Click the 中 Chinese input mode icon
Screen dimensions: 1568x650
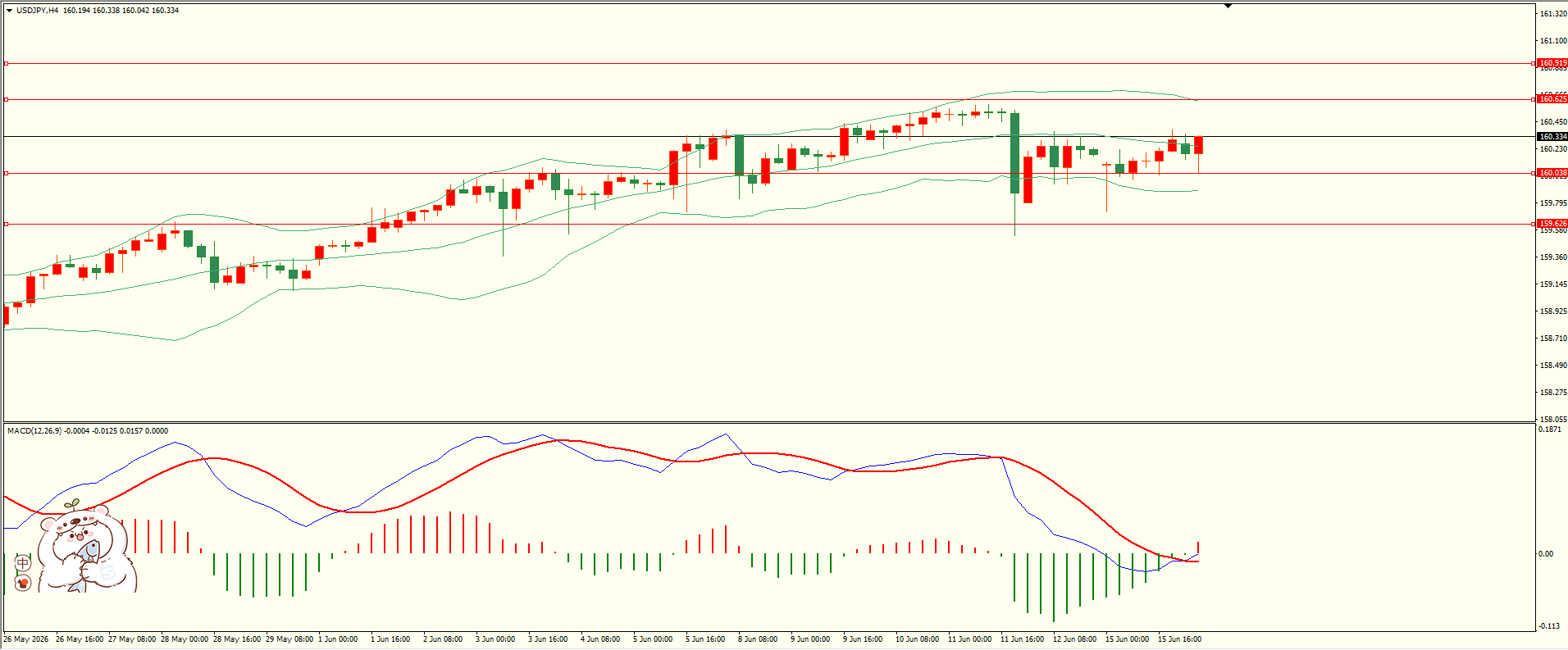(x=23, y=563)
